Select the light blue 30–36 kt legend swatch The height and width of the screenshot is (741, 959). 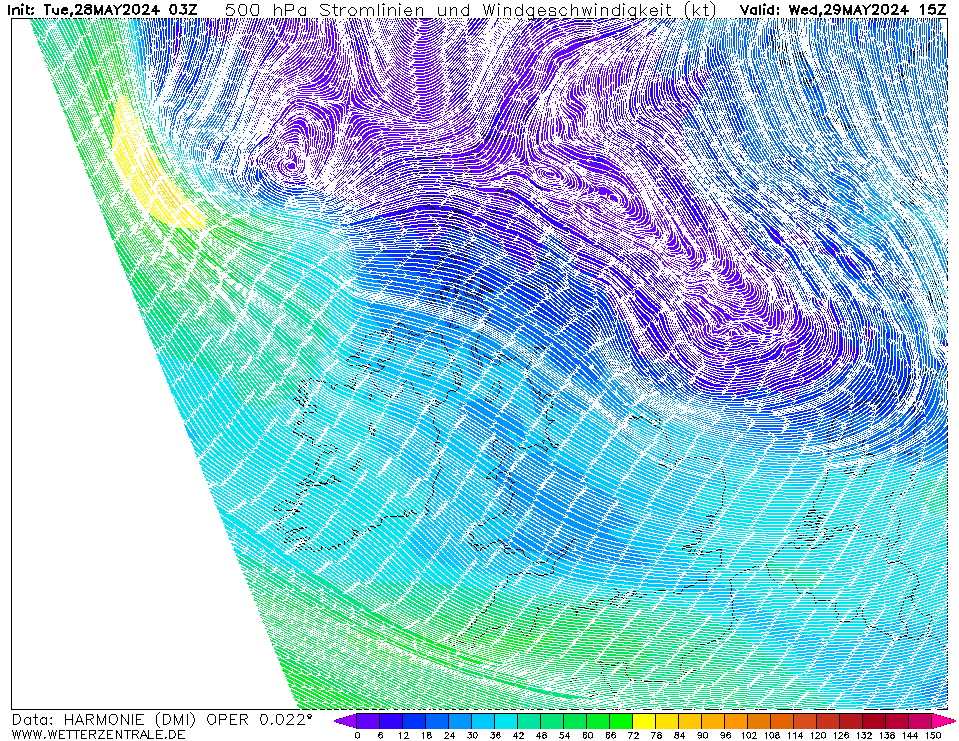483,721
